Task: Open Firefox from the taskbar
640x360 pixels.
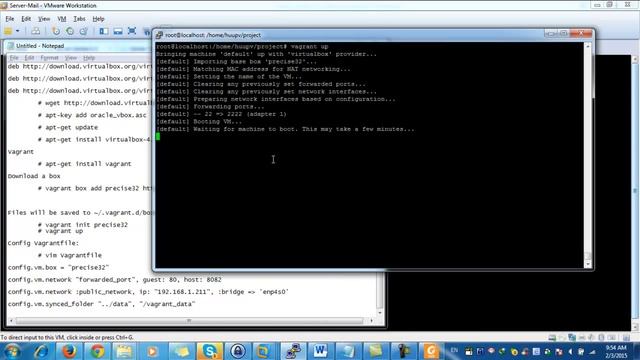Action: [69, 351]
